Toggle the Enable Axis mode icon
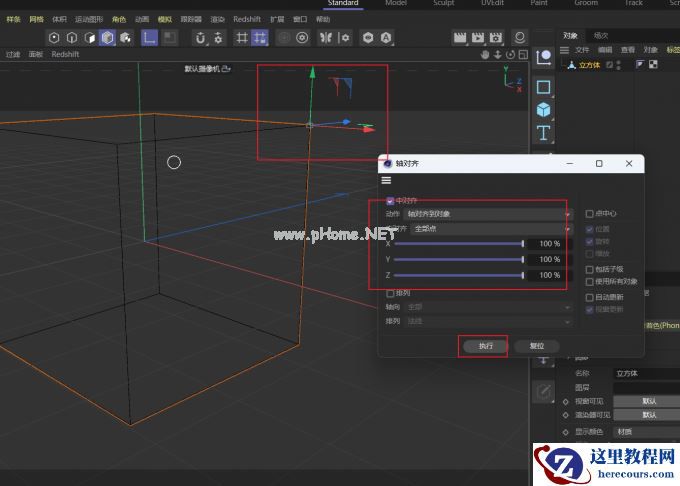Image resolution: width=680 pixels, height=486 pixels. (x=150, y=38)
